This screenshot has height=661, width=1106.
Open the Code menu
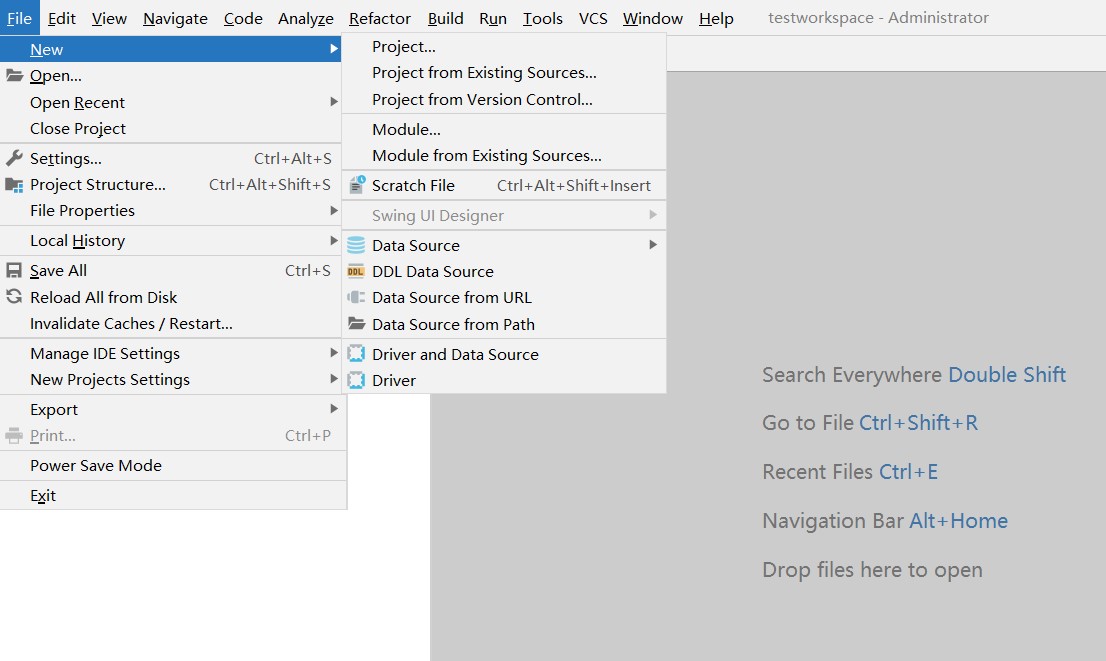(x=243, y=18)
